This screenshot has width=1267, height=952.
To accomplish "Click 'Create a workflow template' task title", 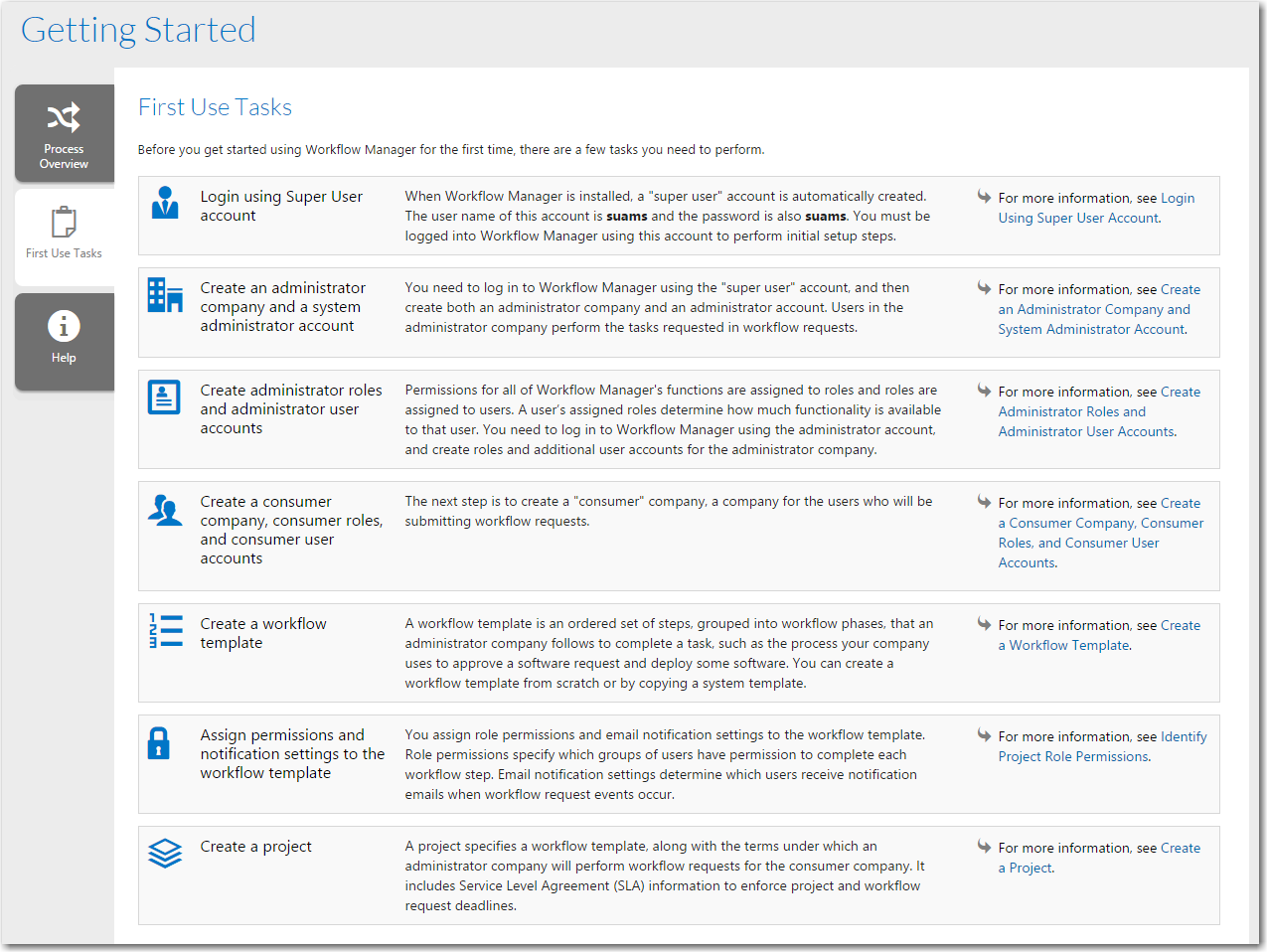I will click(263, 633).
